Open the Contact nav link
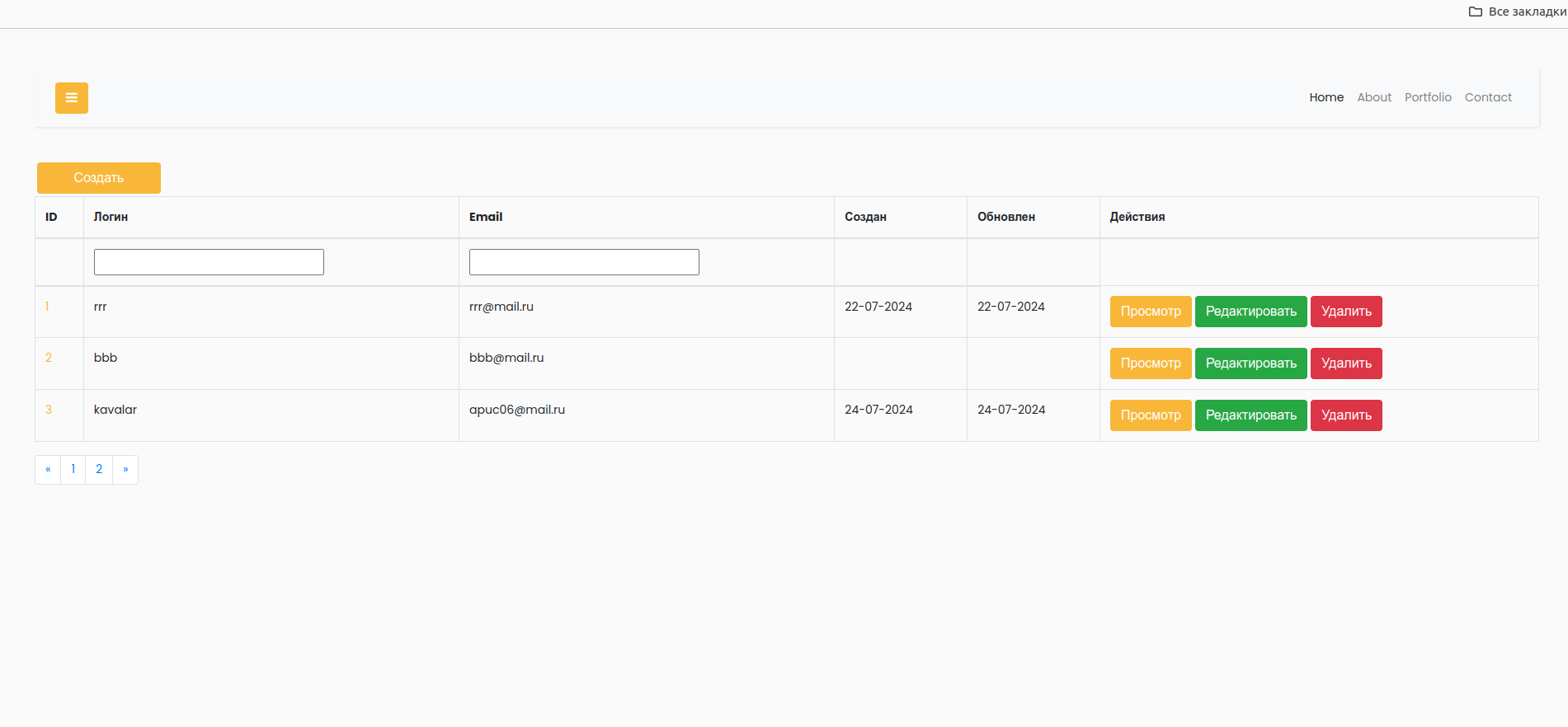1568x727 pixels. coord(1488,97)
